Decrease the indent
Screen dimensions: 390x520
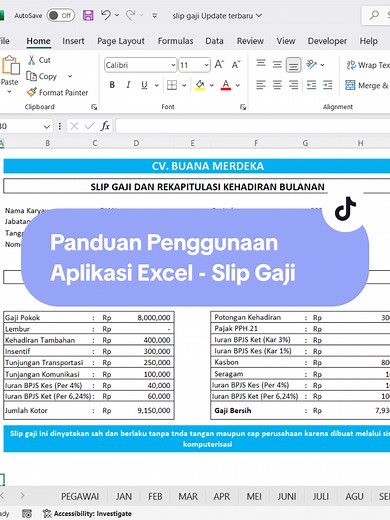(311, 85)
